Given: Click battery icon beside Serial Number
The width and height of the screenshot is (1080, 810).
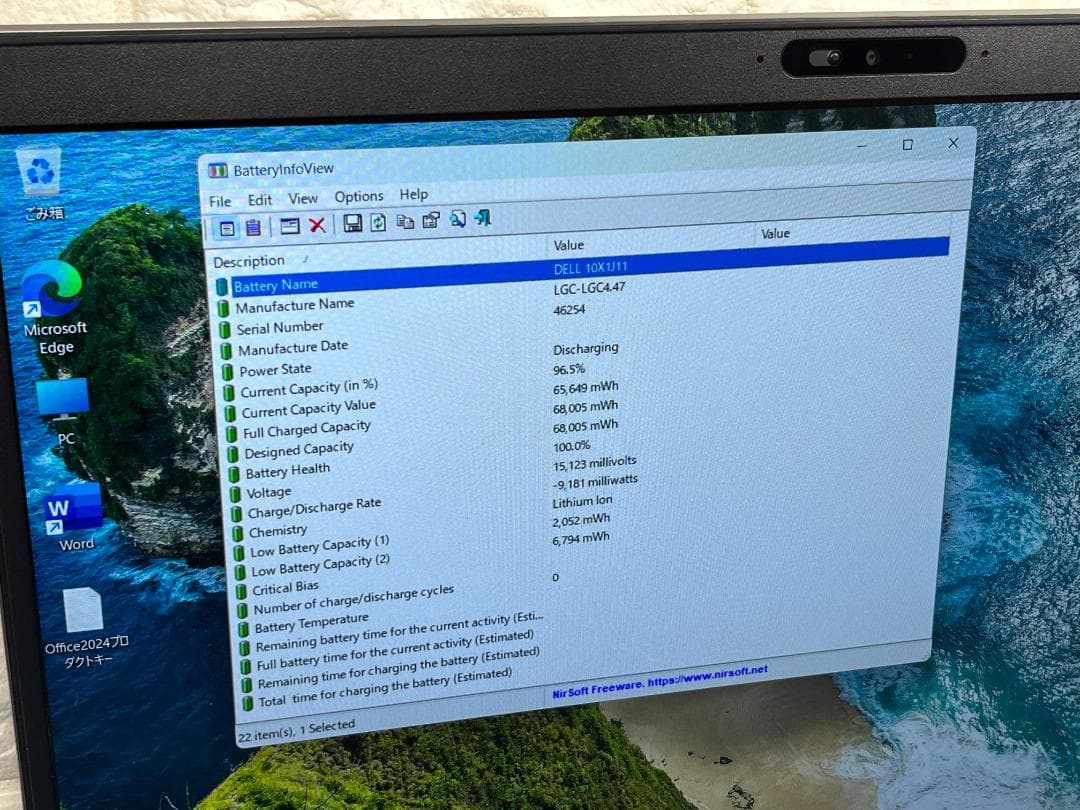Looking at the screenshot, I should coord(225,330).
